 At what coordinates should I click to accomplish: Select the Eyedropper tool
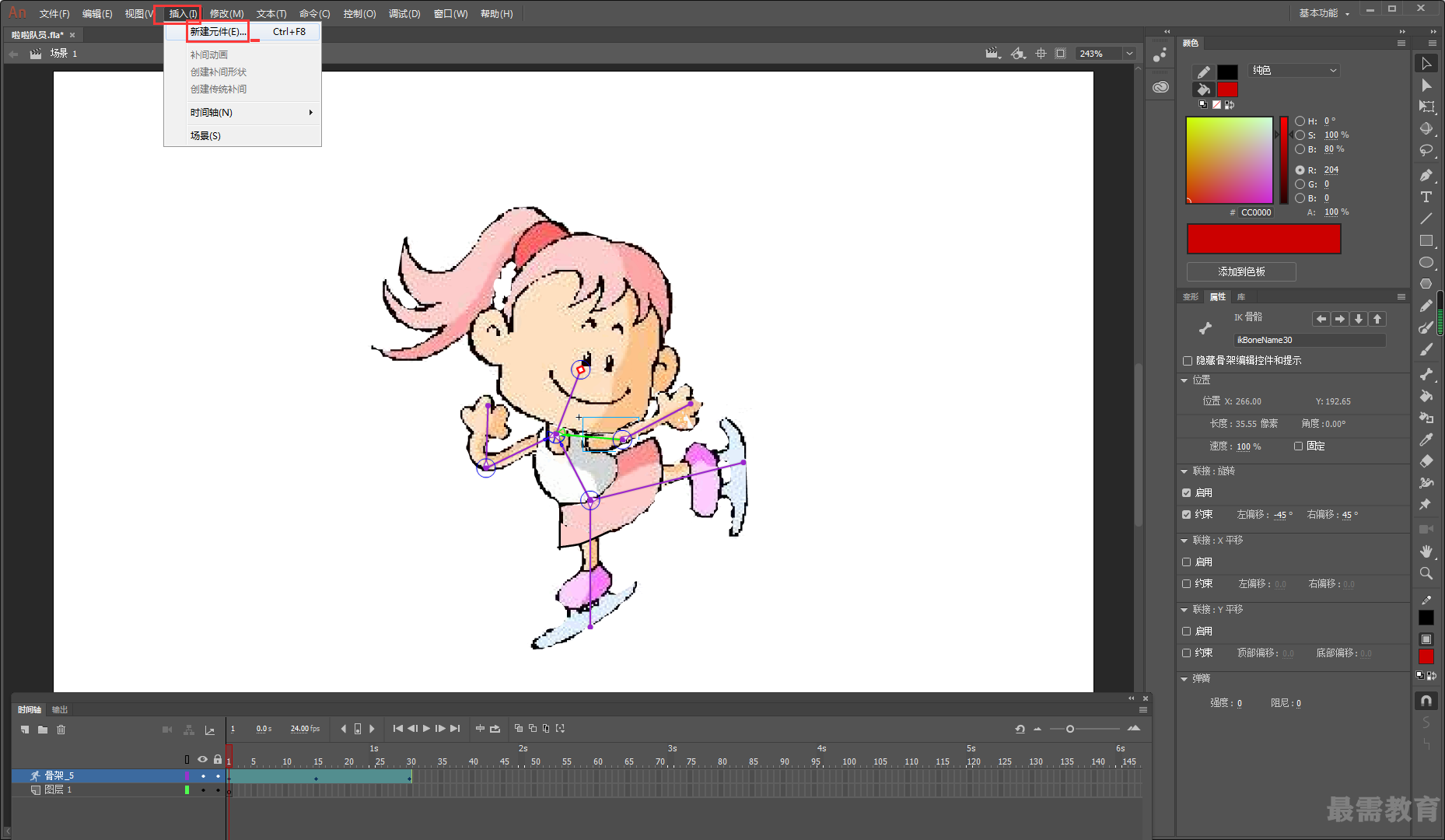tap(1426, 439)
